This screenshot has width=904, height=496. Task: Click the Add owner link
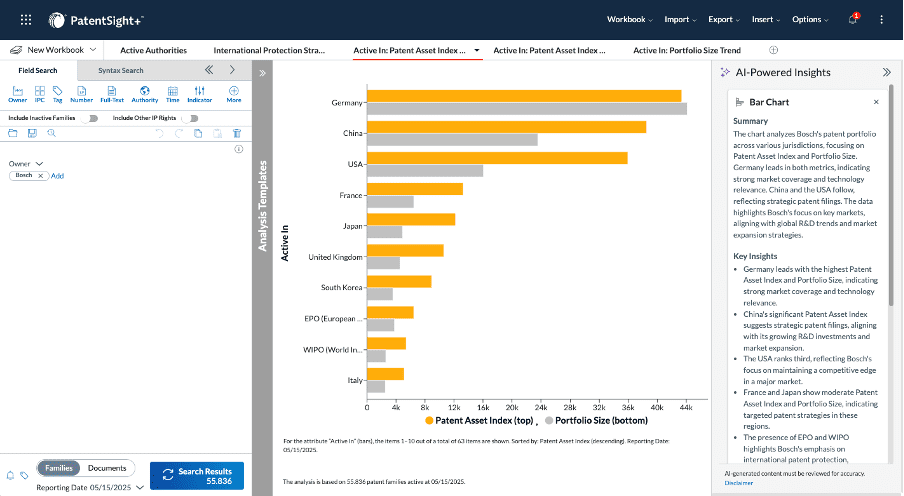pos(57,176)
